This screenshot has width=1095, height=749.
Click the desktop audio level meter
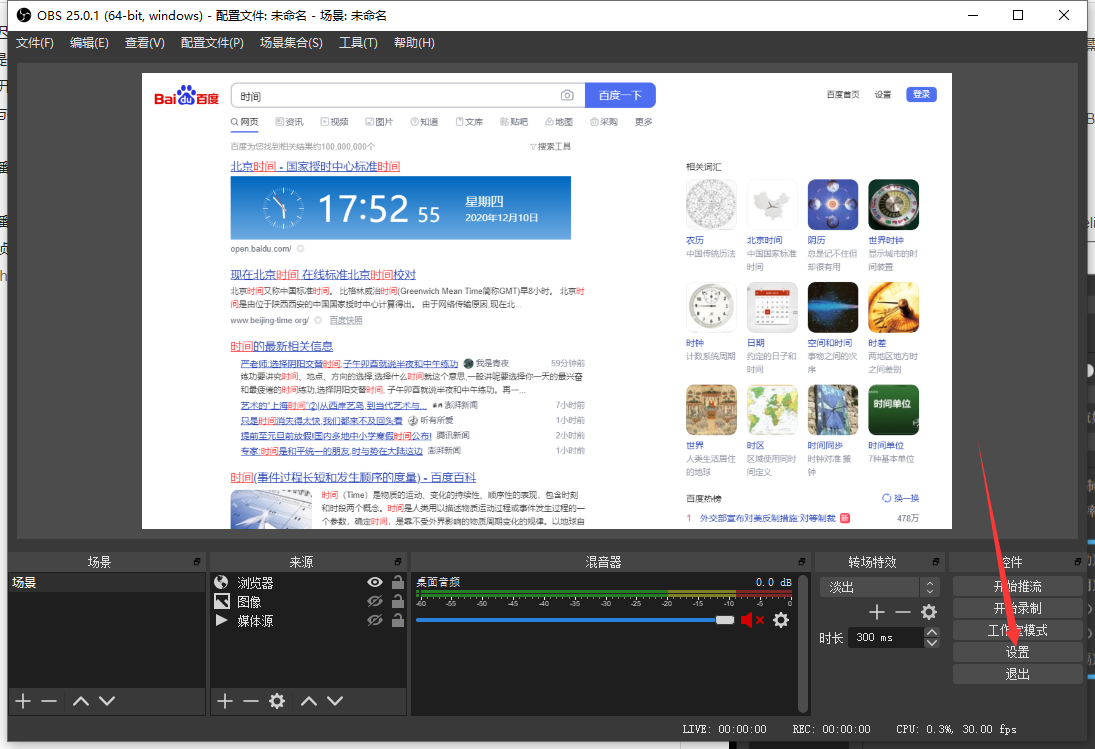[604, 594]
